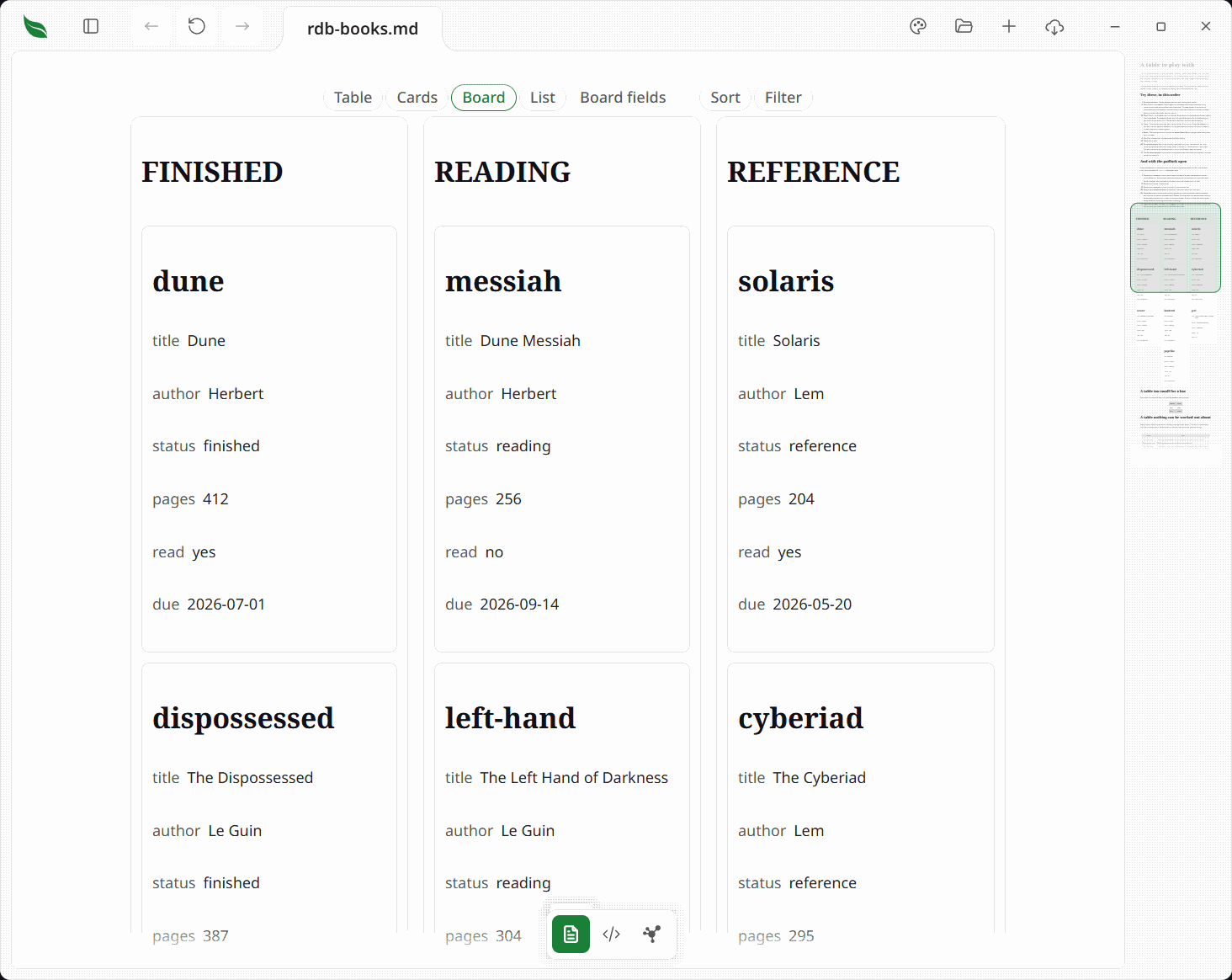This screenshot has height=980, width=1232.
Task: Maximize the window
Action: 1160,27
